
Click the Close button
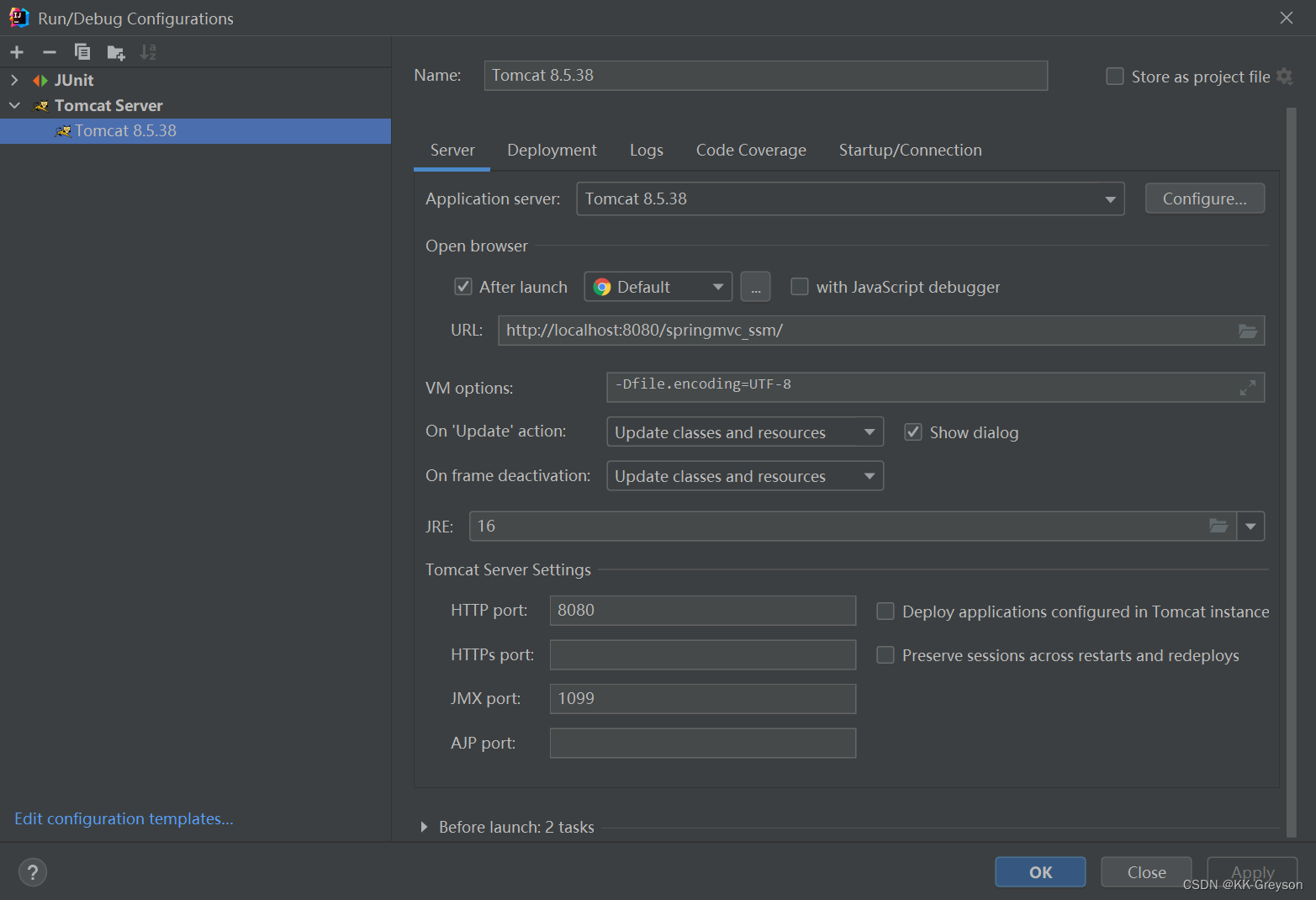coord(1146,872)
